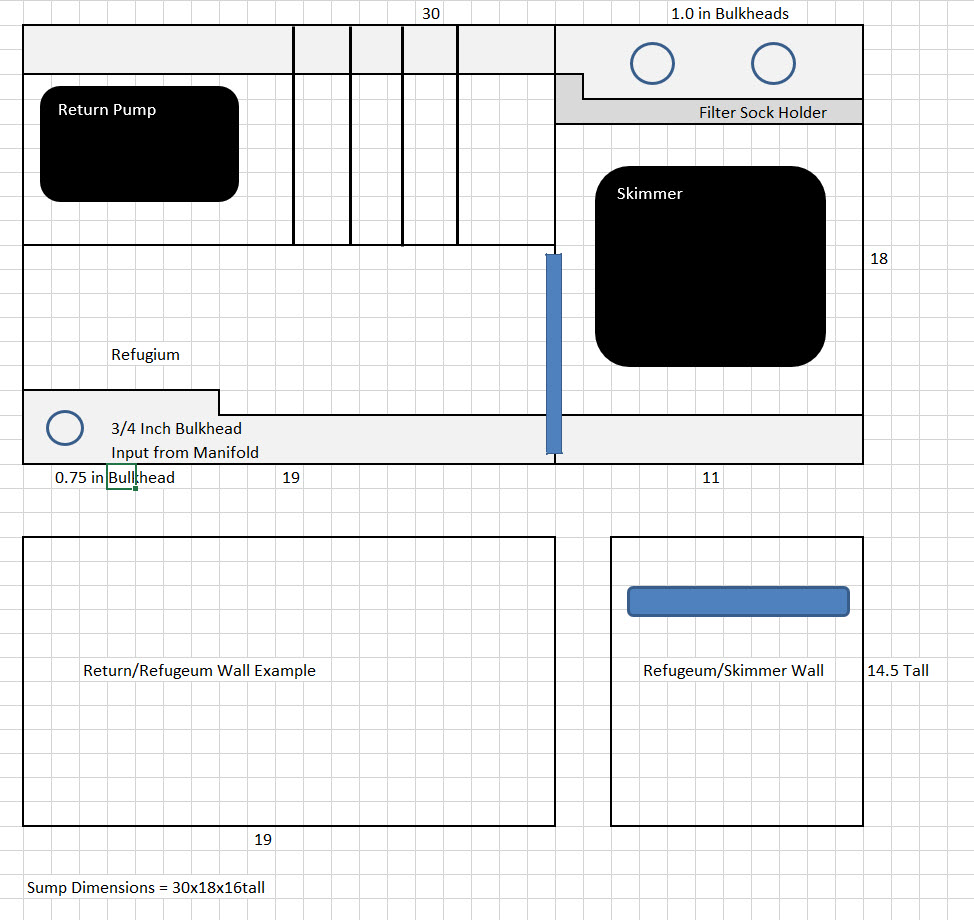The width and height of the screenshot is (974, 920).
Task: Click the "Refugium" text cell
Action: click(x=145, y=355)
